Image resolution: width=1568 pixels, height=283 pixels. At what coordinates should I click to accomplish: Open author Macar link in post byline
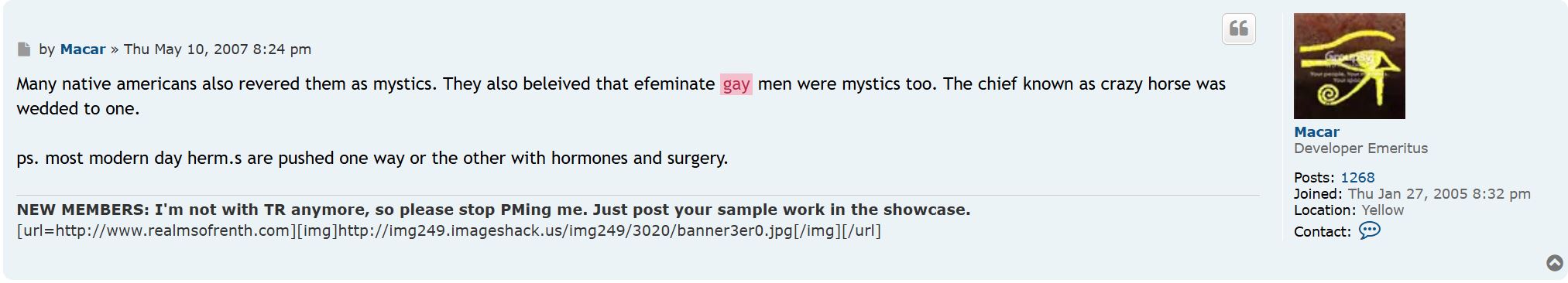(83, 49)
